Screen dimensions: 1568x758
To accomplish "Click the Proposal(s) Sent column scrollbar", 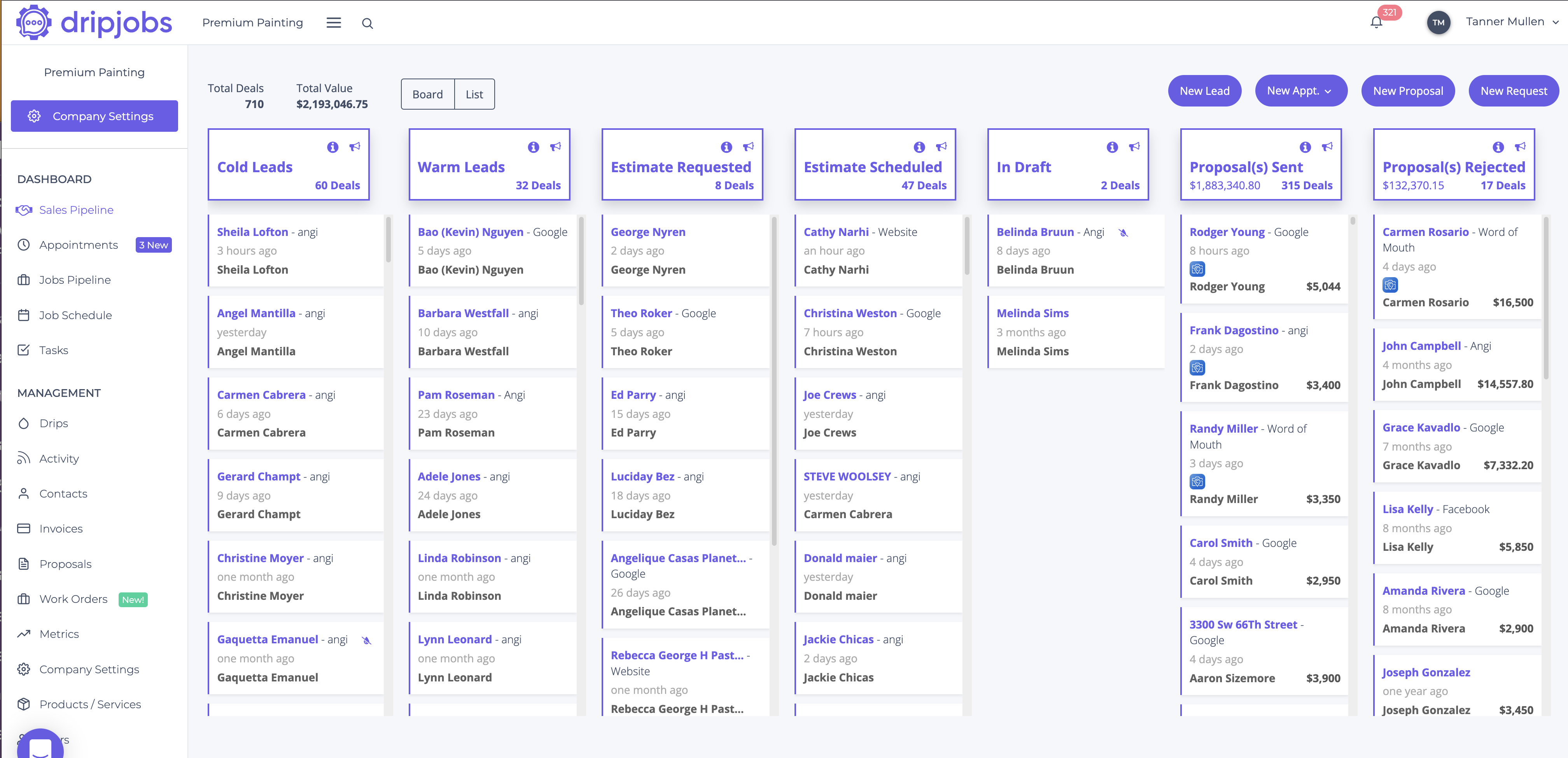I will pyautogui.click(x=1353, y=220).
